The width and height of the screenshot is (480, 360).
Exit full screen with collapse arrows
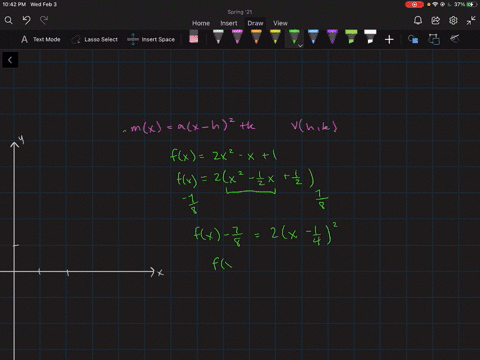tap(471, 21)
